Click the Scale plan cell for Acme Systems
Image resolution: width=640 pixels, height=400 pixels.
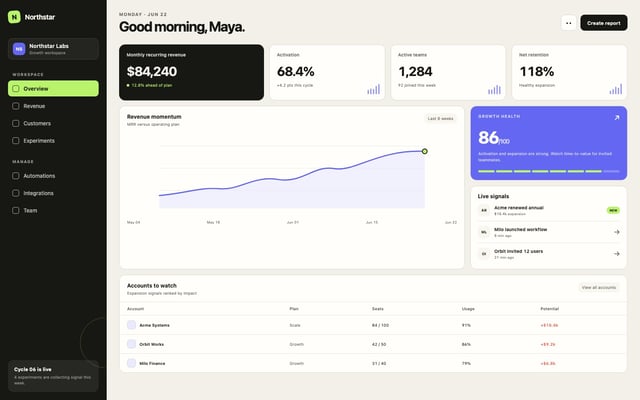pos(295,325)
